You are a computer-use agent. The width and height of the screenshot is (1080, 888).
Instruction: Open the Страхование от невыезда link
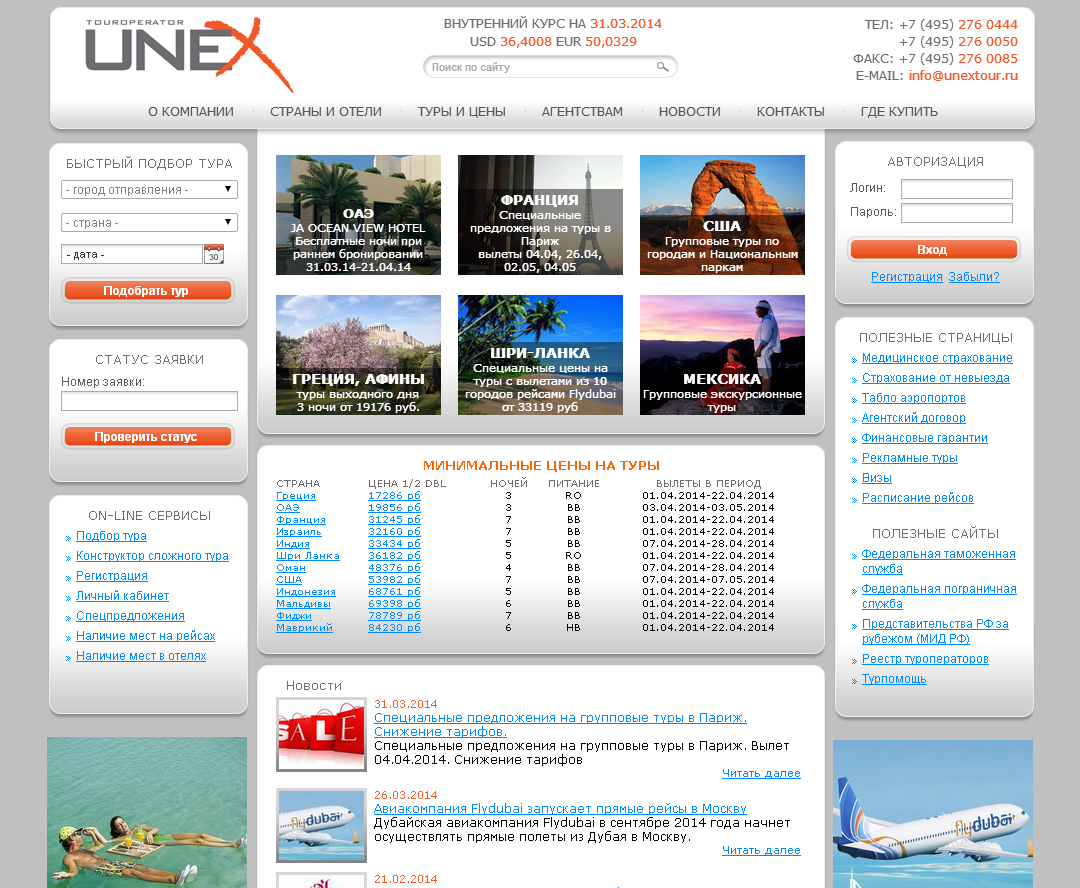coord(935,378)
